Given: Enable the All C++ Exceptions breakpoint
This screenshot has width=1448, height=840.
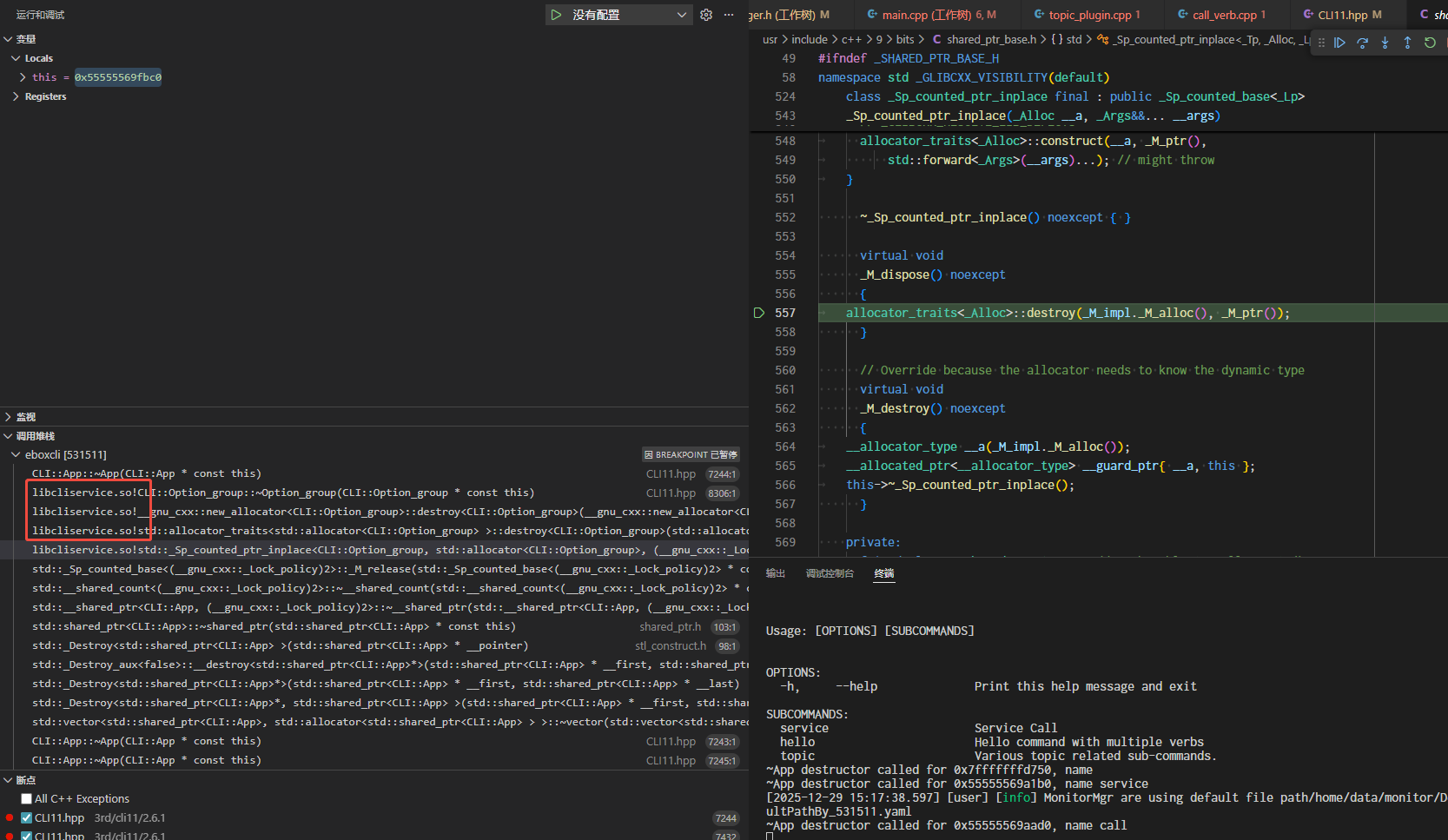Looking at the screenshot, I should coord(27,799).
